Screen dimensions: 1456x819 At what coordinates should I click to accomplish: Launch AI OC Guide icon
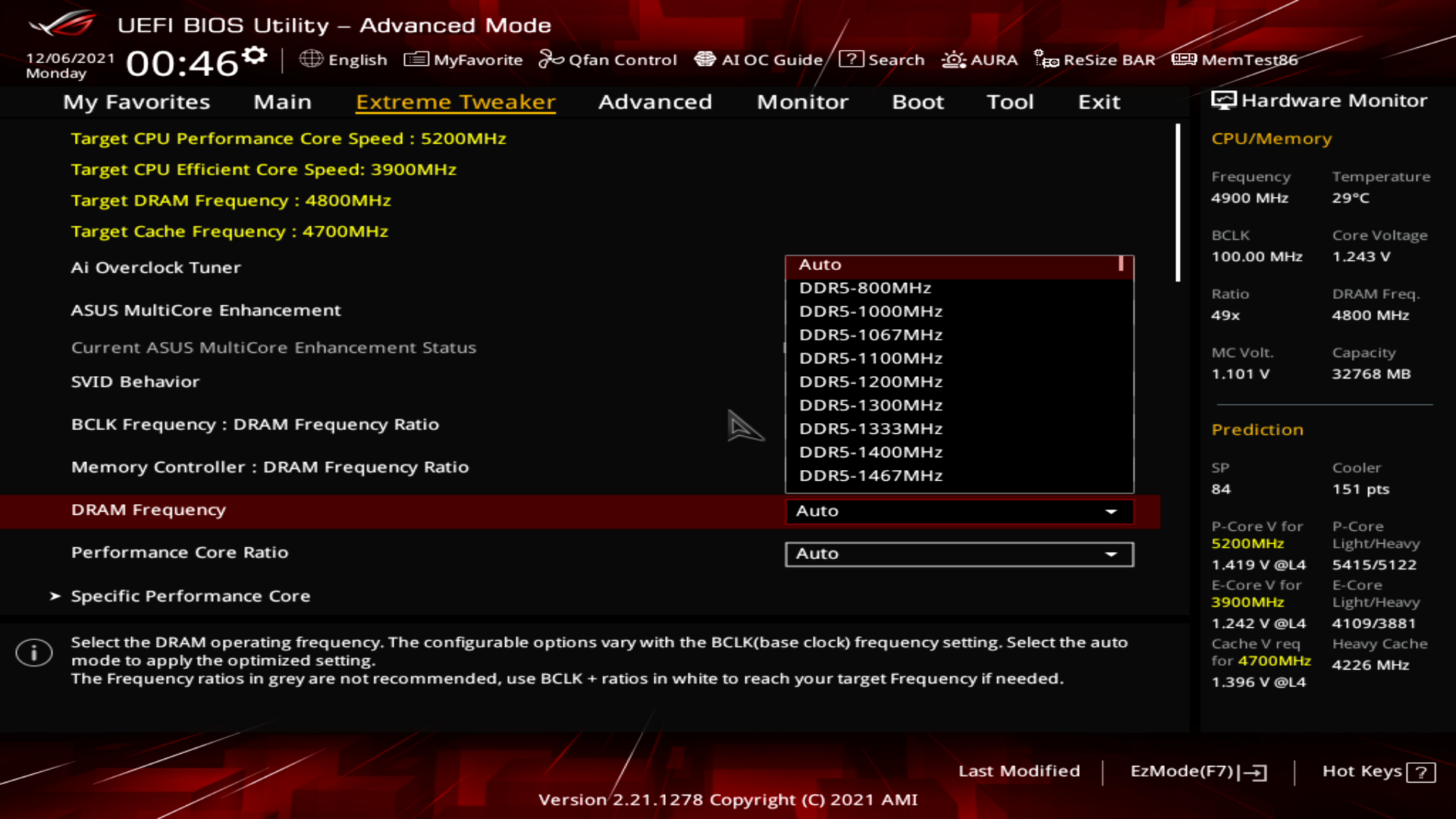click(704, 59)
